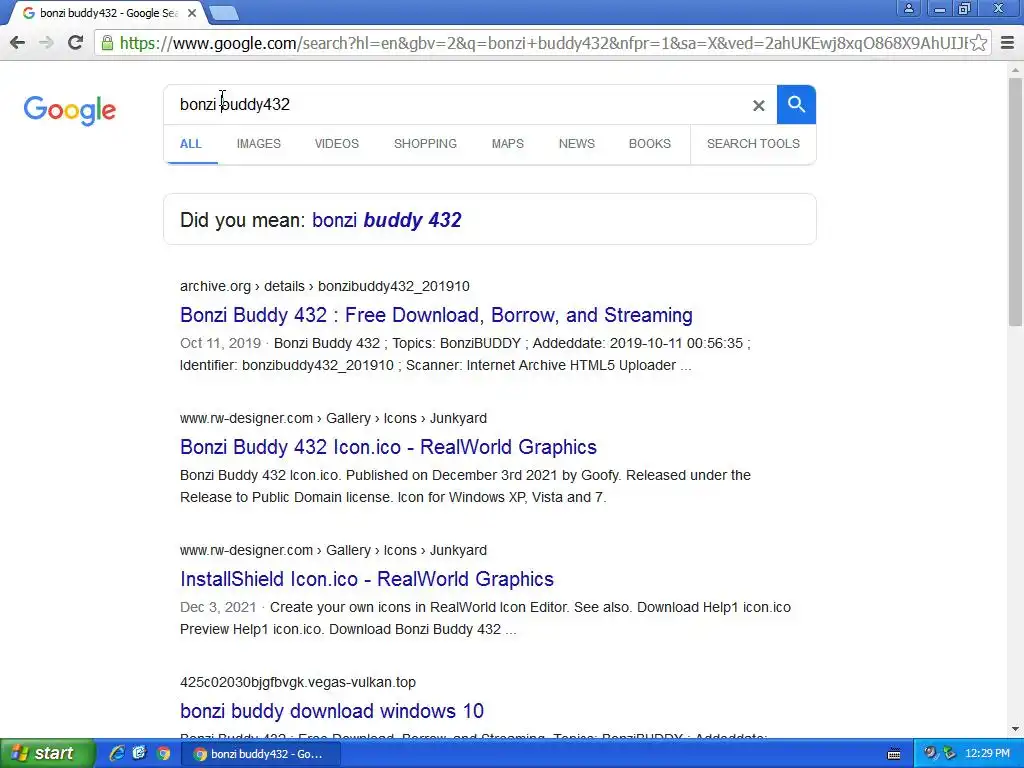Click the first system tray icon

coord(930,753)
